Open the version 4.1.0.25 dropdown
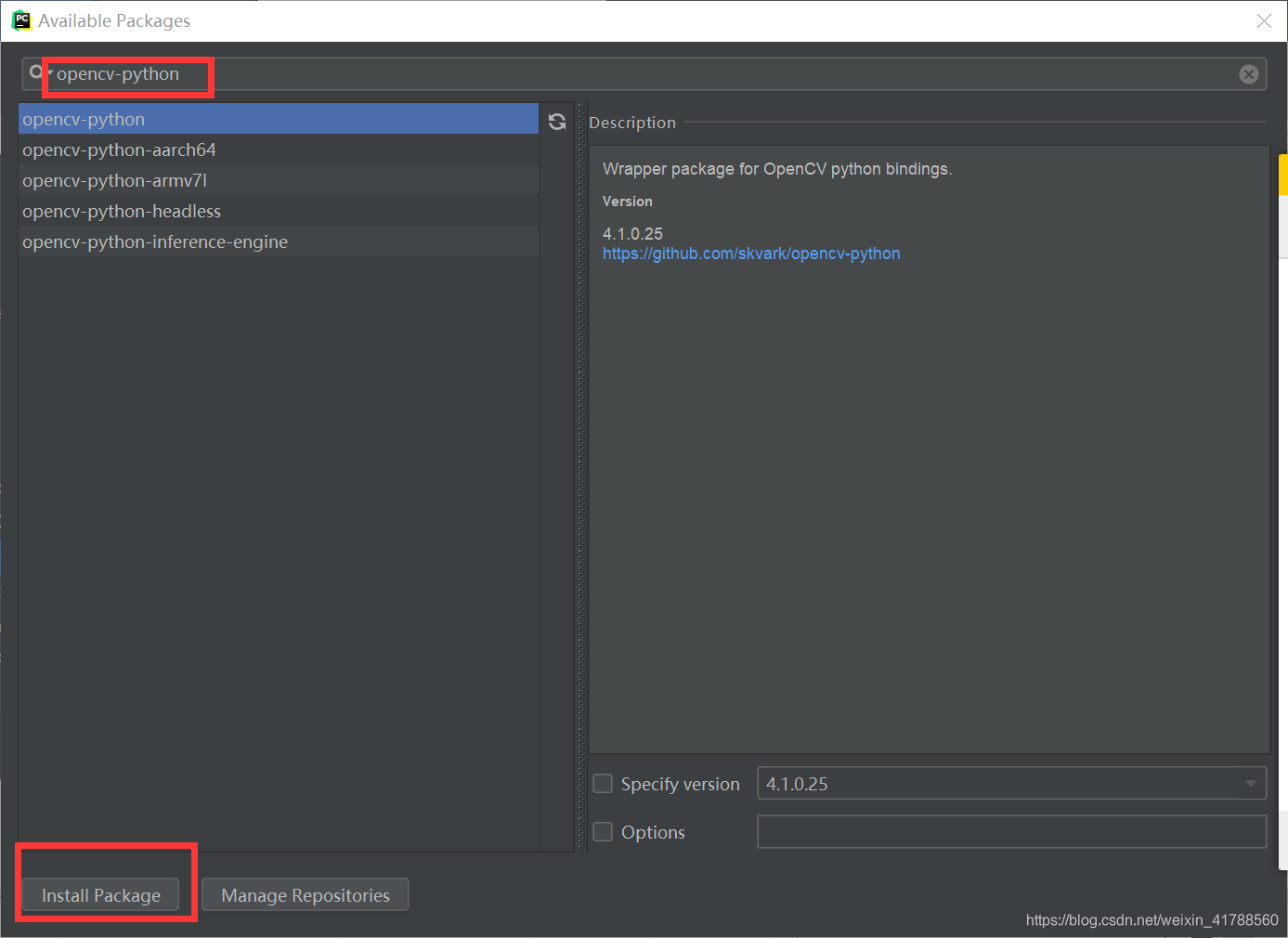This screenshot has height=938, width=1288. click(x=1012, y=784)
